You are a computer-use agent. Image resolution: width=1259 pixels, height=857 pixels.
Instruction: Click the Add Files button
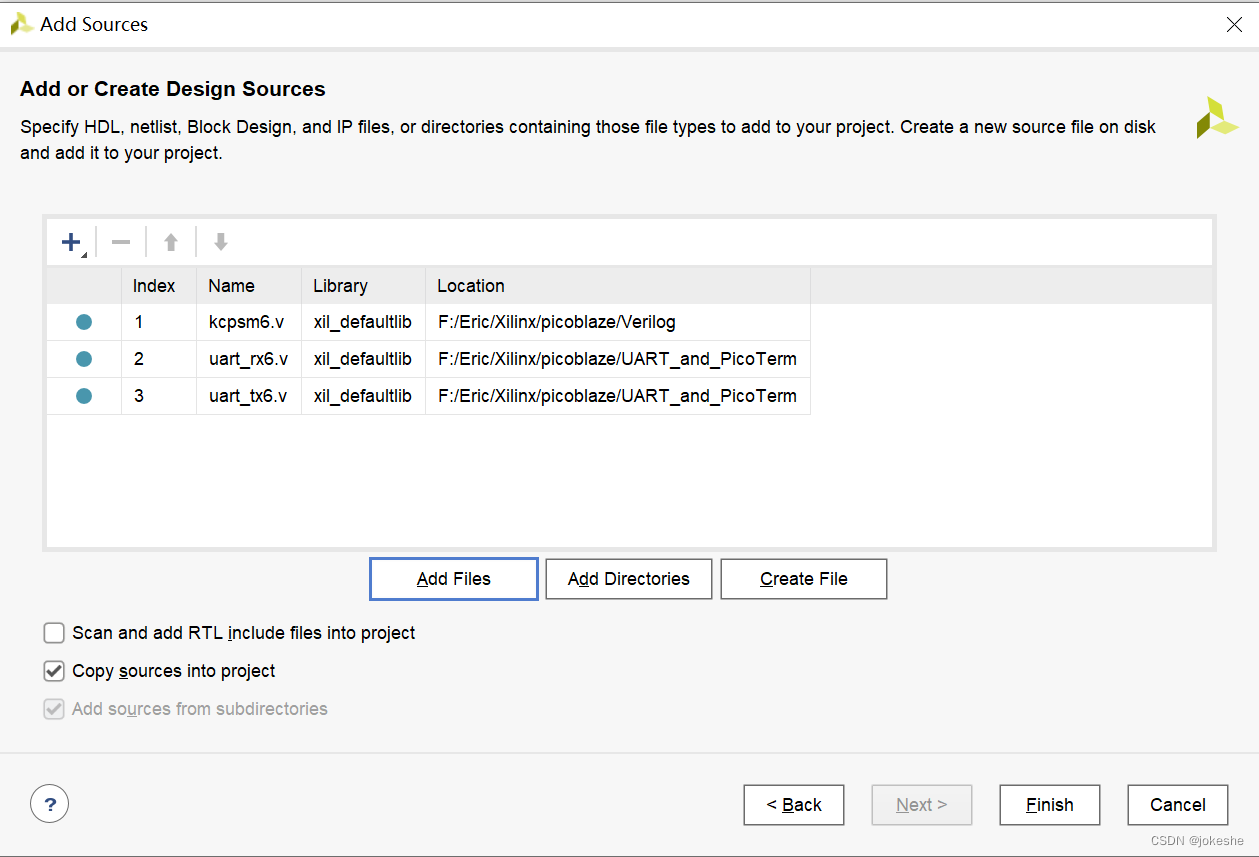[454, 579]
